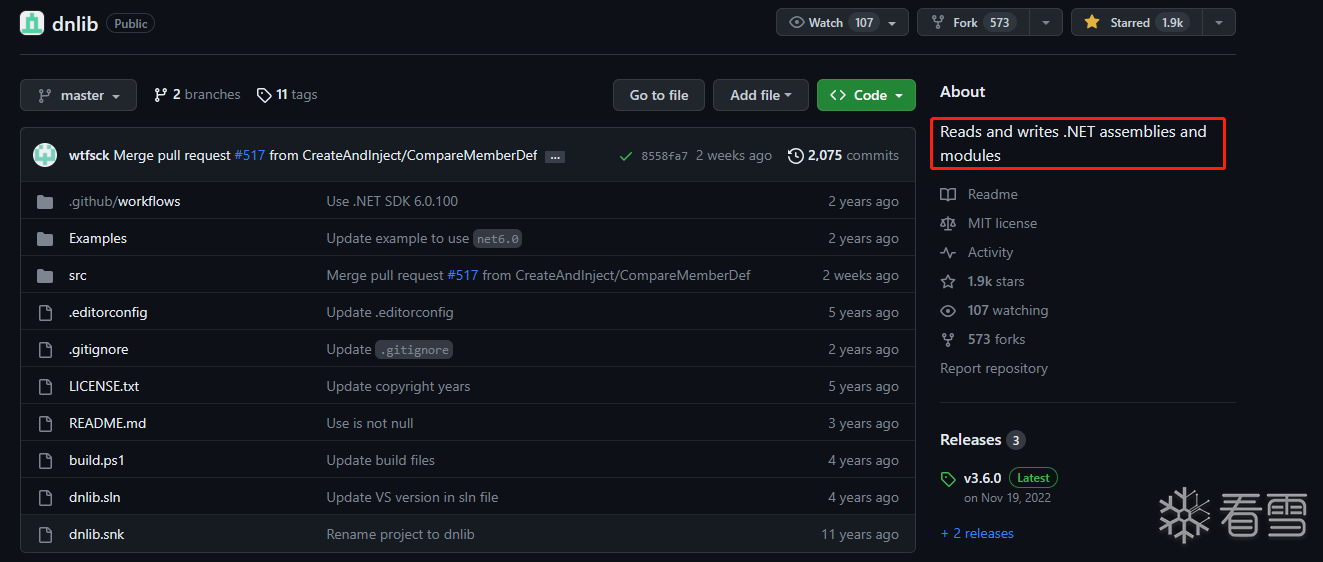The height and width of the screenshot is (562, 1323).
Task: Open commit 'Update example to use net6.0'
Action: [425, 238]
